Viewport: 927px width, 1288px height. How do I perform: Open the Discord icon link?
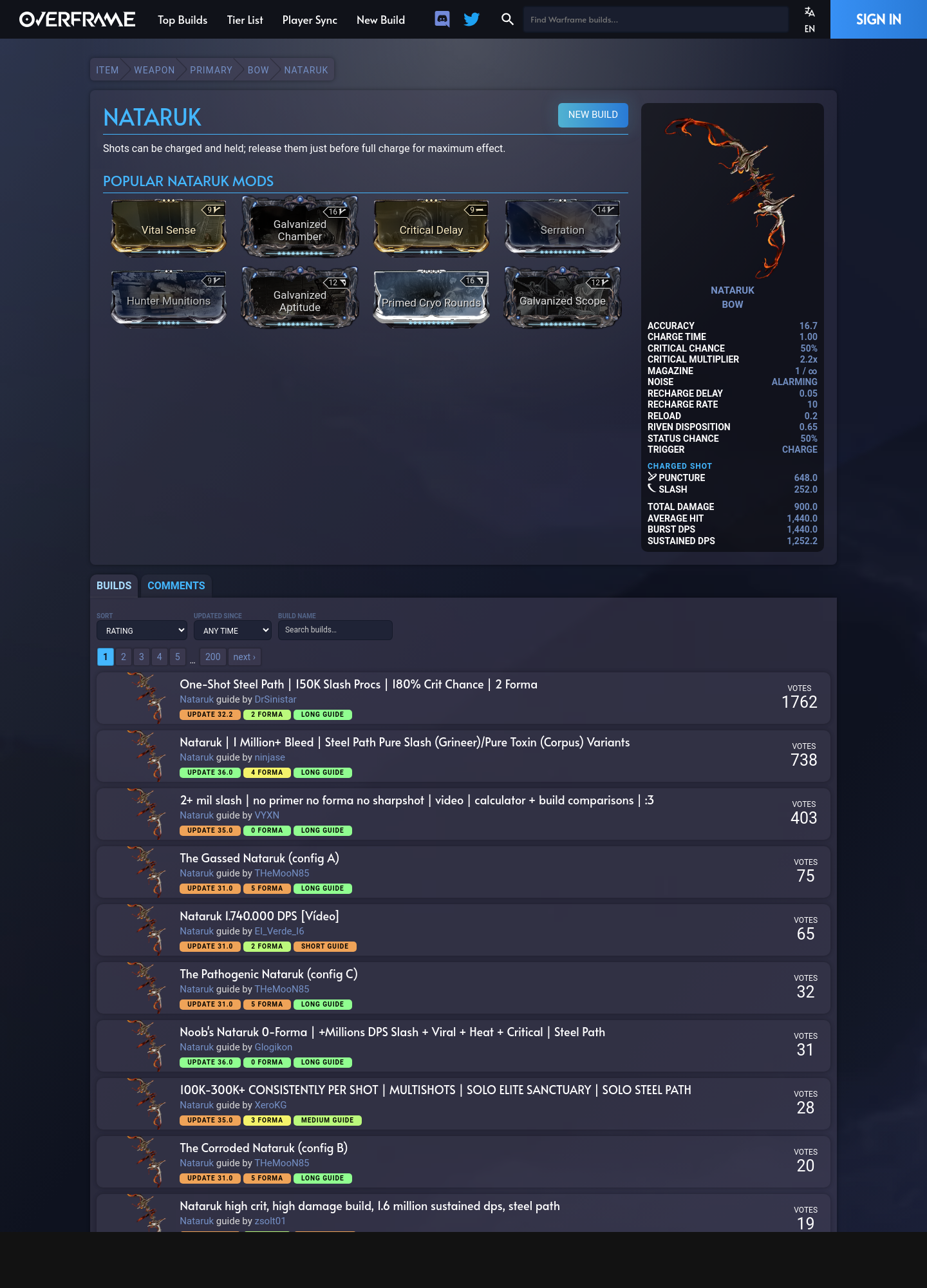coord(442,19)
